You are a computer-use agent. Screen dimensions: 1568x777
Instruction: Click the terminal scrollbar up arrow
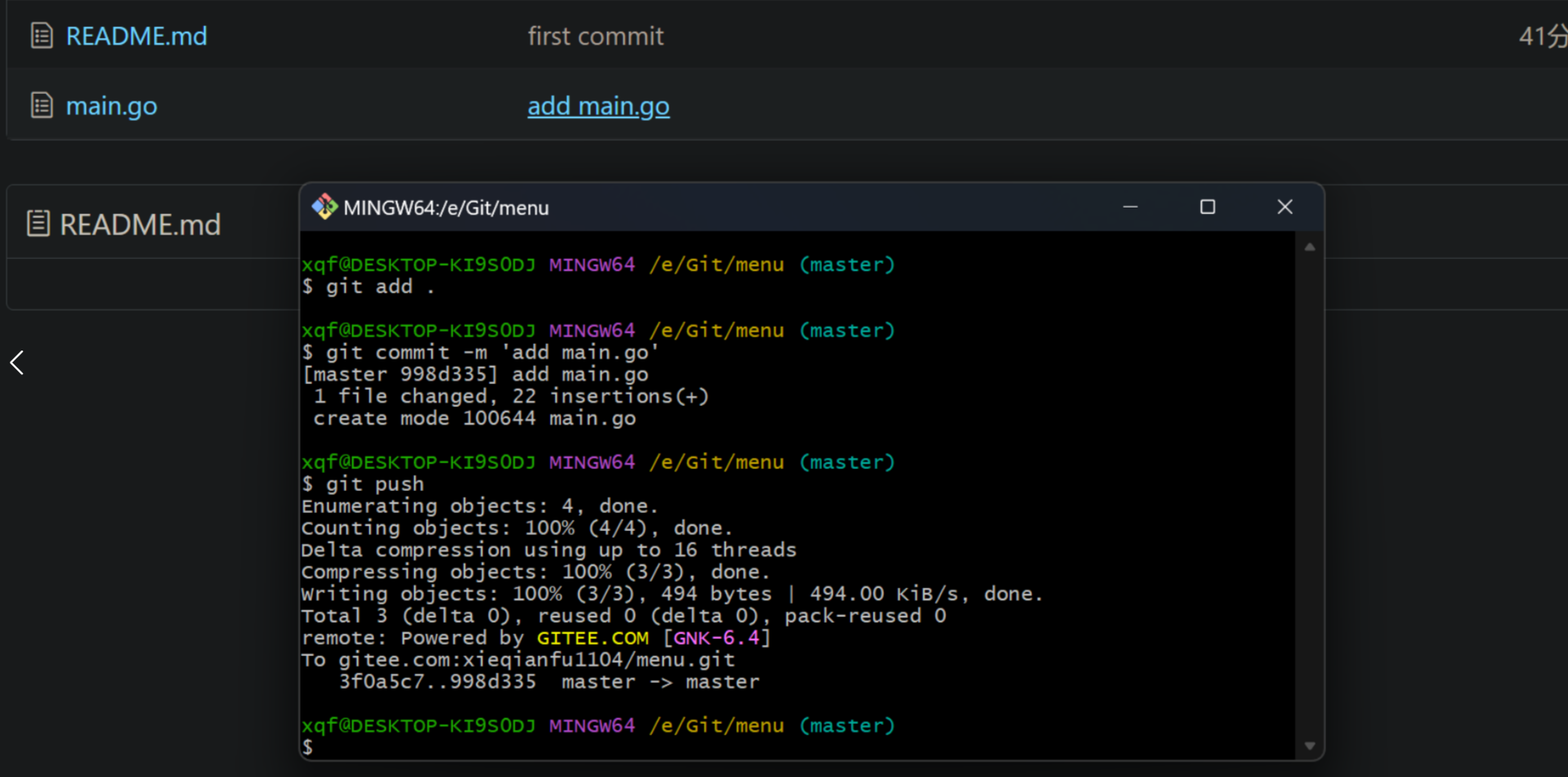tap(1310, 247)
